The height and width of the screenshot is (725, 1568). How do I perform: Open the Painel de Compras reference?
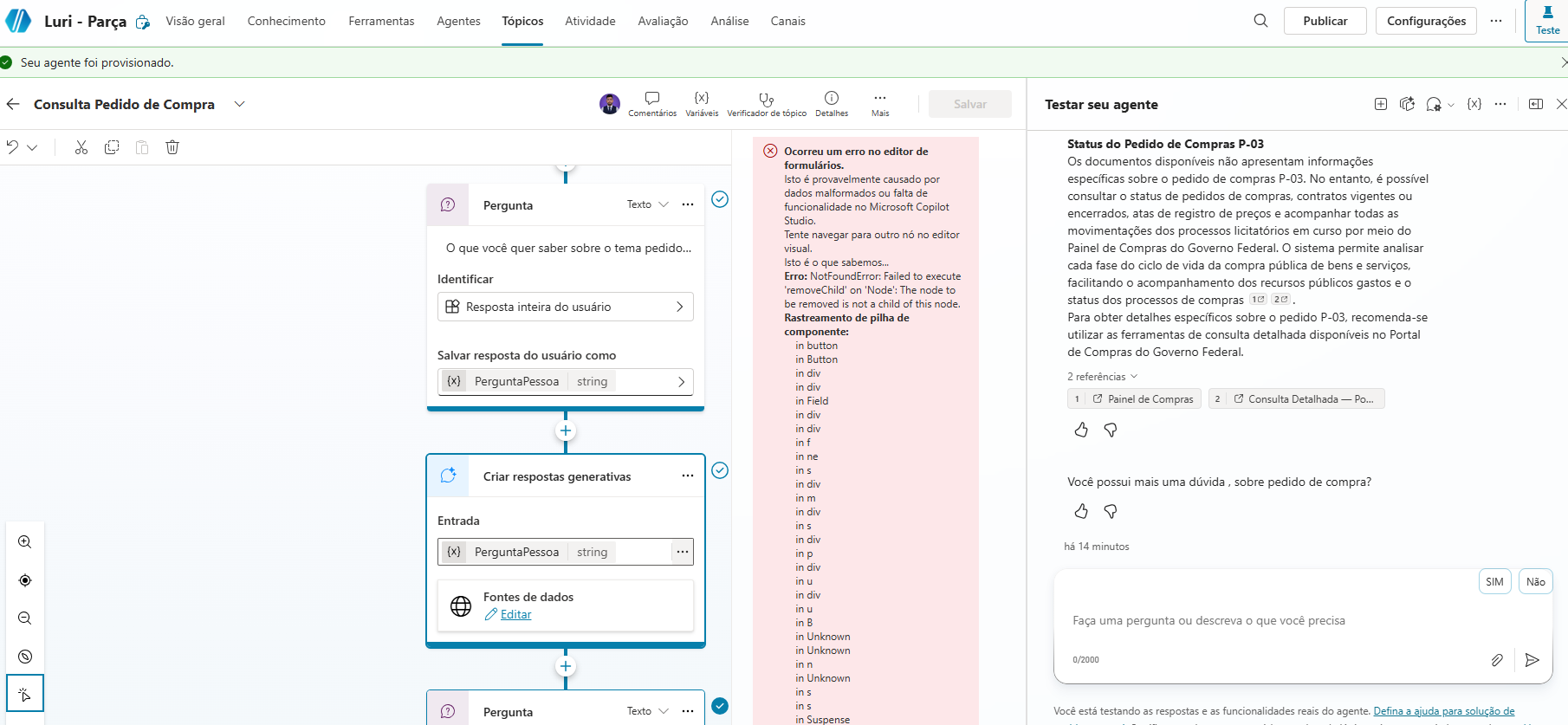[x=1134, y=399]
